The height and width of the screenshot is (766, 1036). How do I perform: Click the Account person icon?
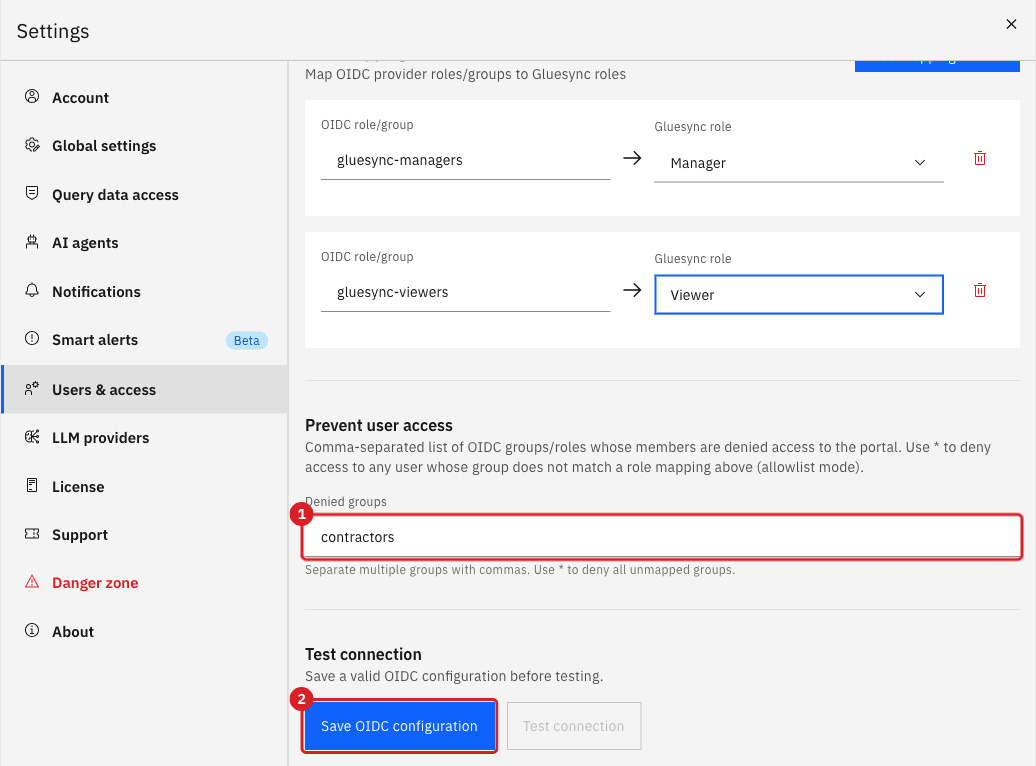pos(32,96)
